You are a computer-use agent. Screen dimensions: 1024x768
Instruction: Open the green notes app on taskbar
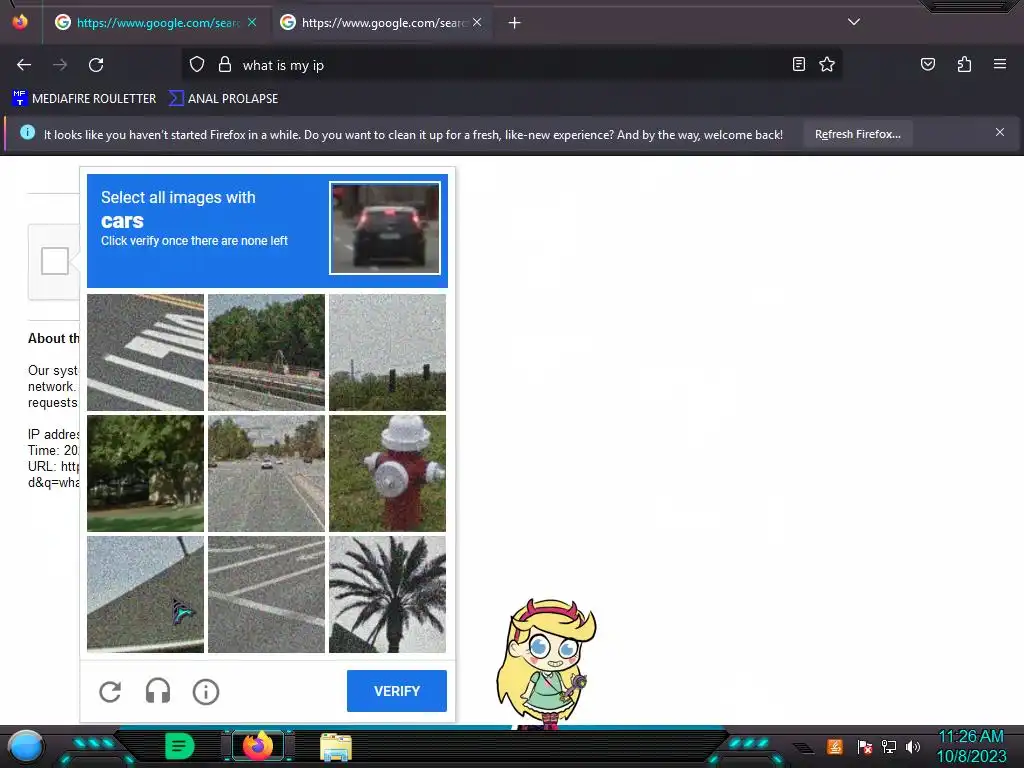(x=180, y=746)
